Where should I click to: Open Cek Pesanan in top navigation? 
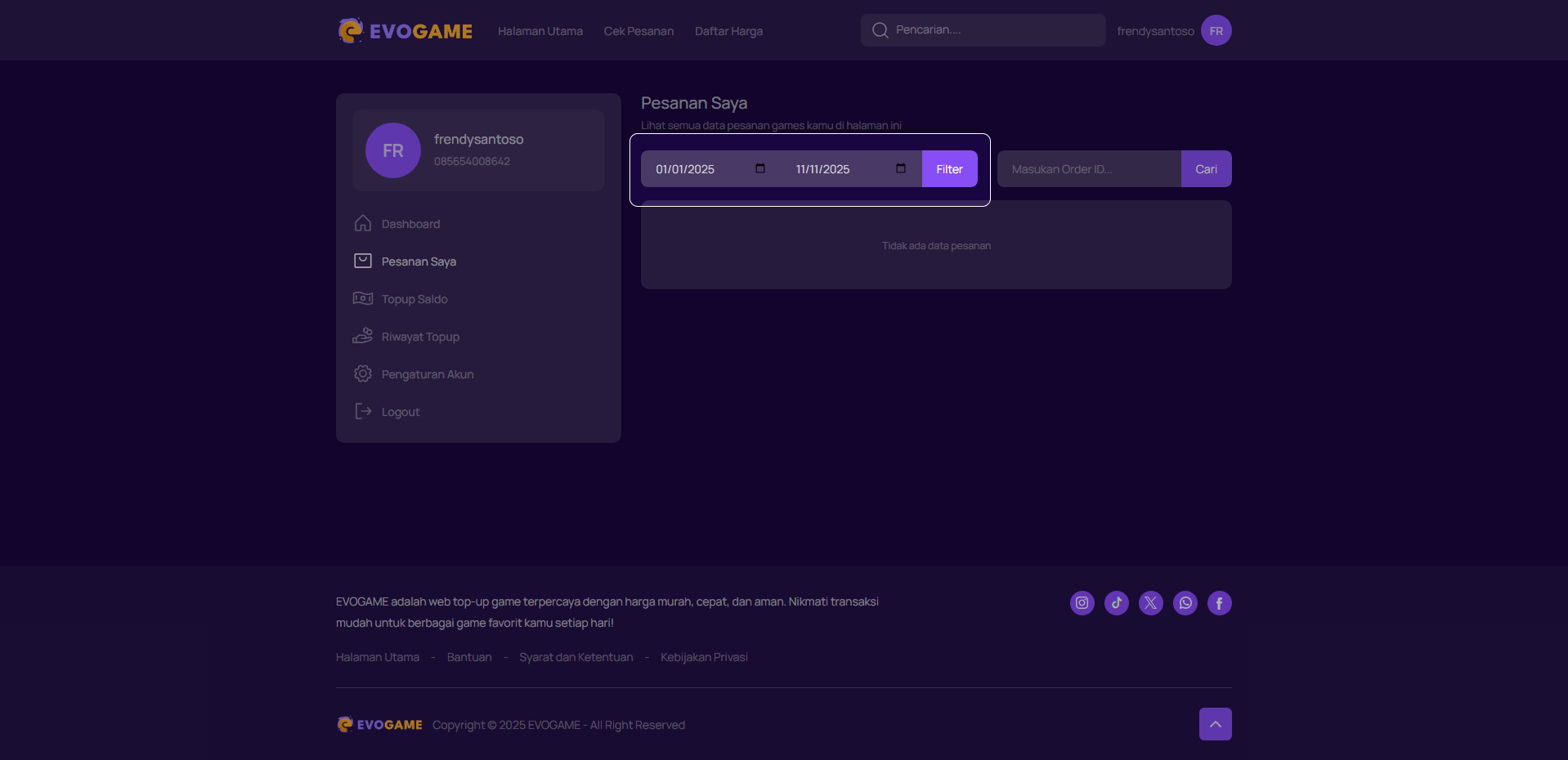point(638,31)
